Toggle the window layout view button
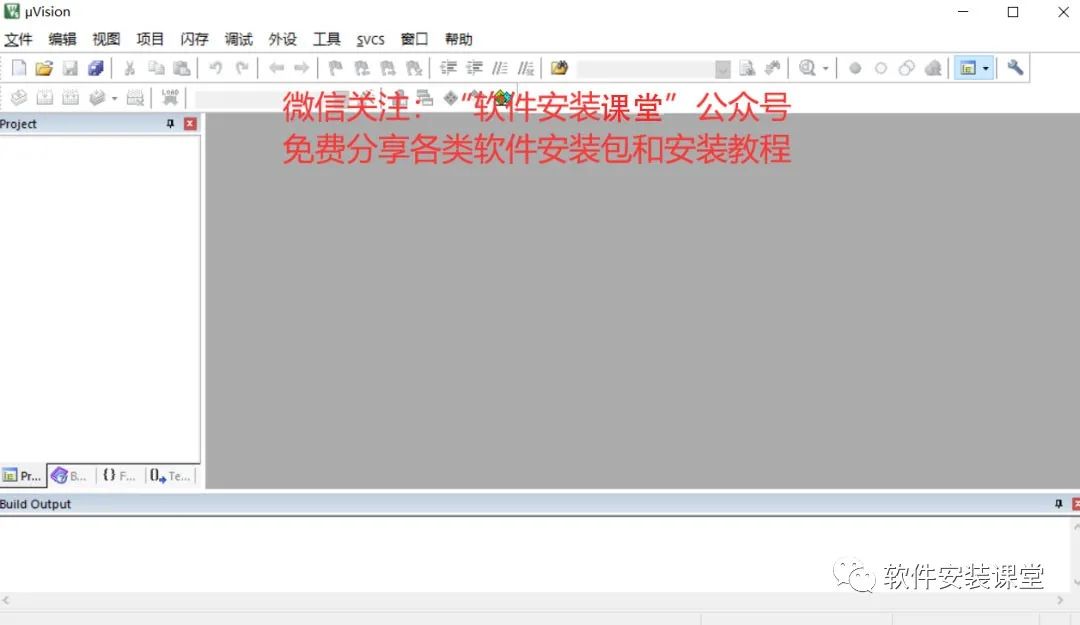 [968, 68]
